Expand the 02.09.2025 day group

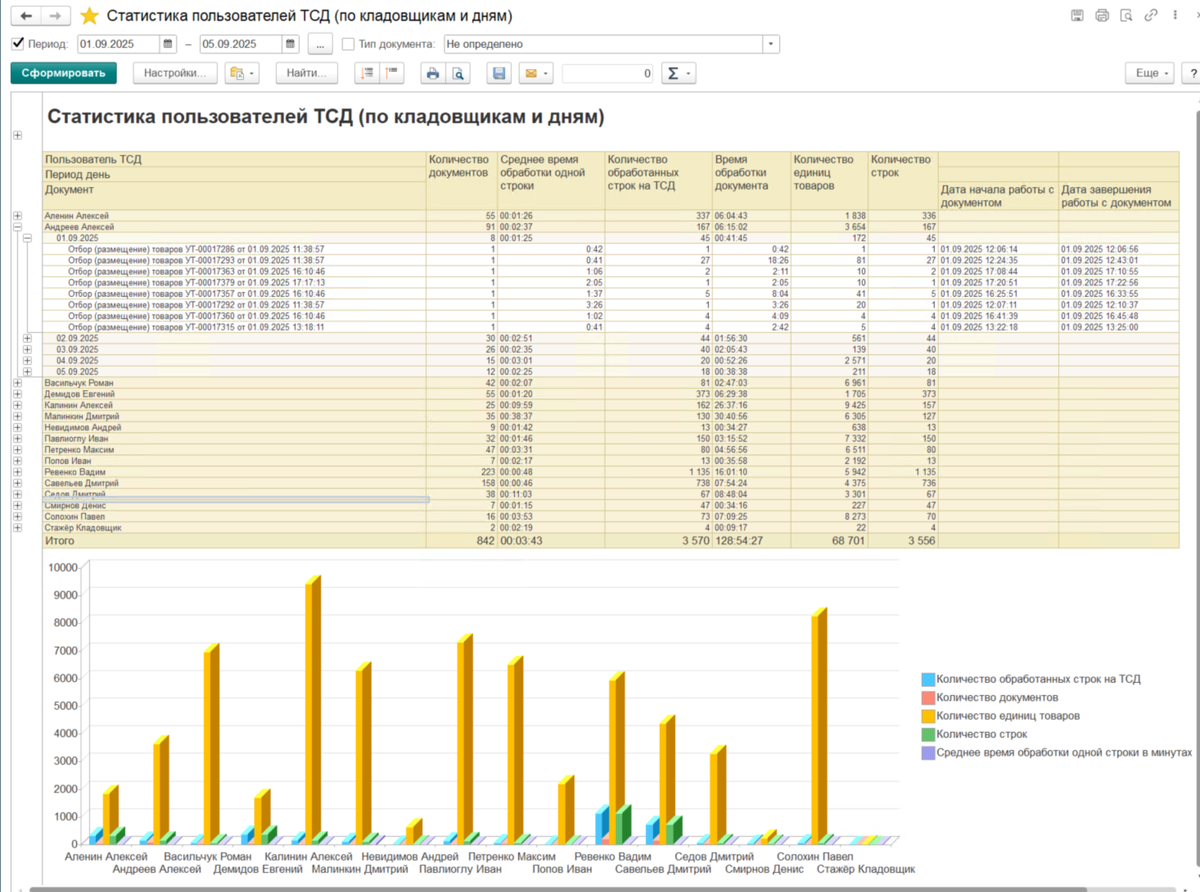tap(28, 338)
